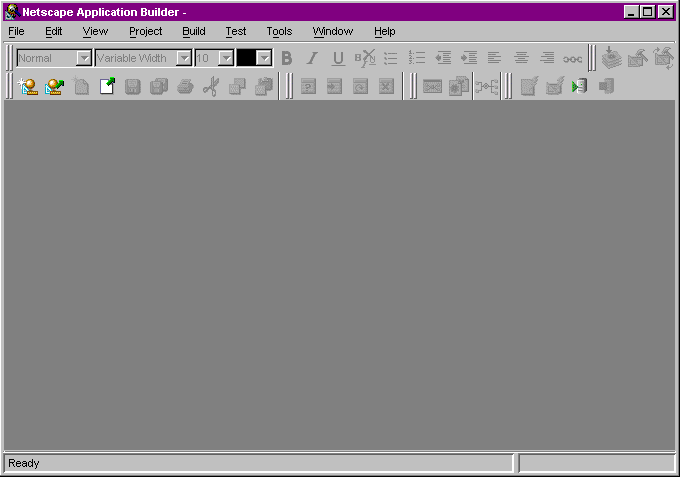Click the wide bow-tie window icon
This screenshot has width=680, height=477.
(x=432, y=86)
